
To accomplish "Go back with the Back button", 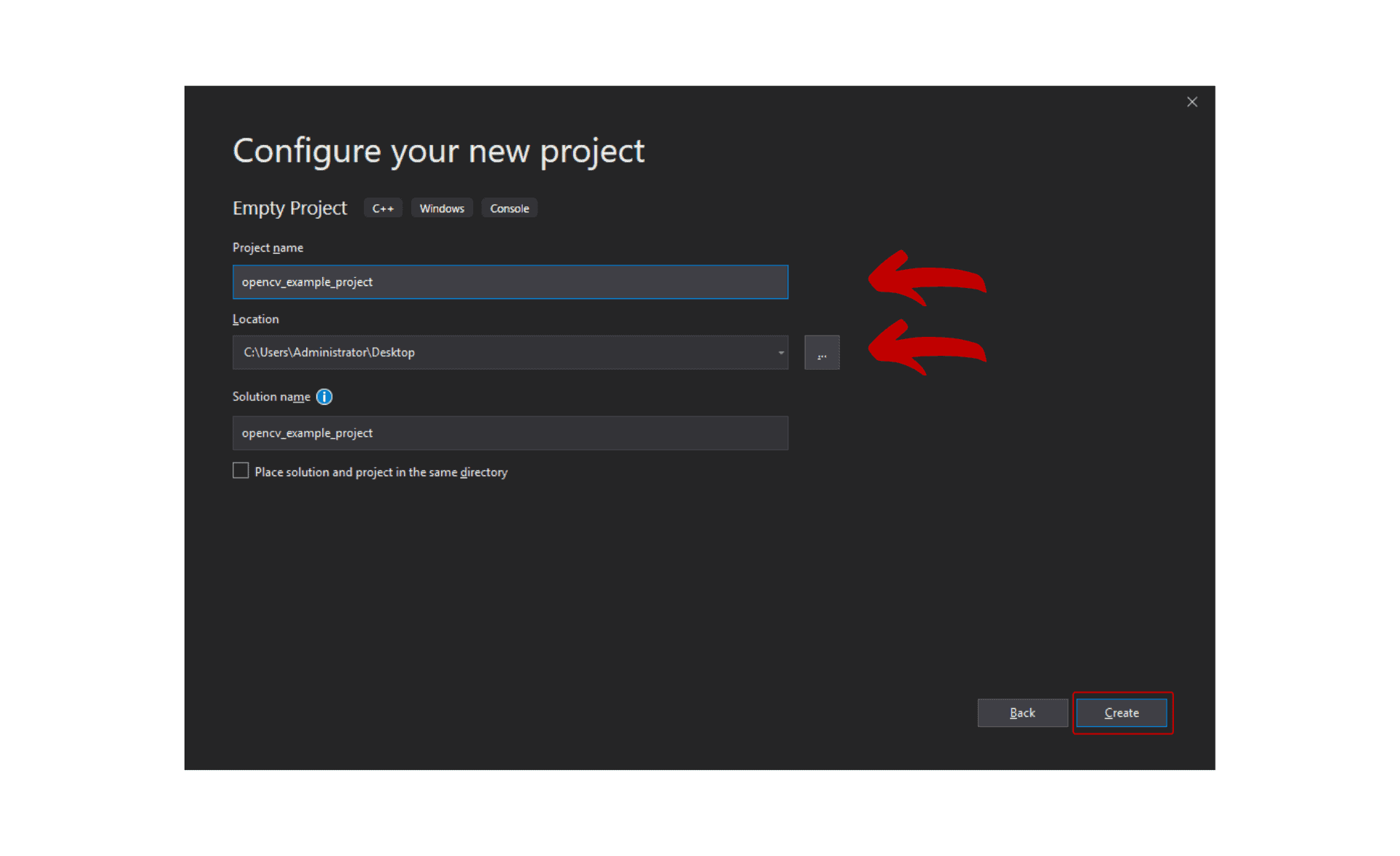I will pyautogui.click(x=1022, y=713).
